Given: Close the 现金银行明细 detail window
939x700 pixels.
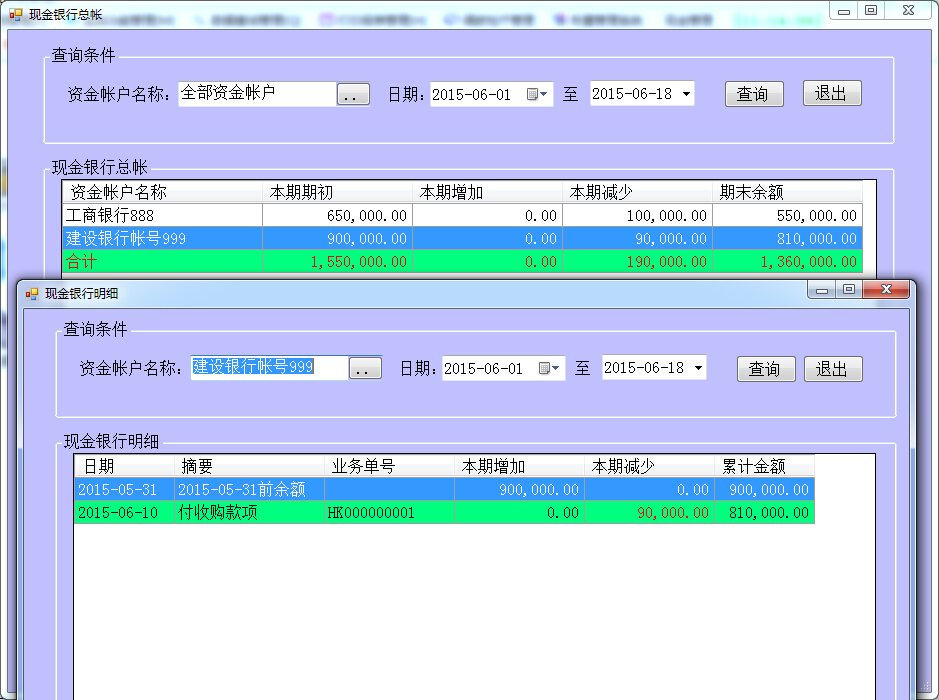Looking at the screenshot, I should click(x=886, y=290).
